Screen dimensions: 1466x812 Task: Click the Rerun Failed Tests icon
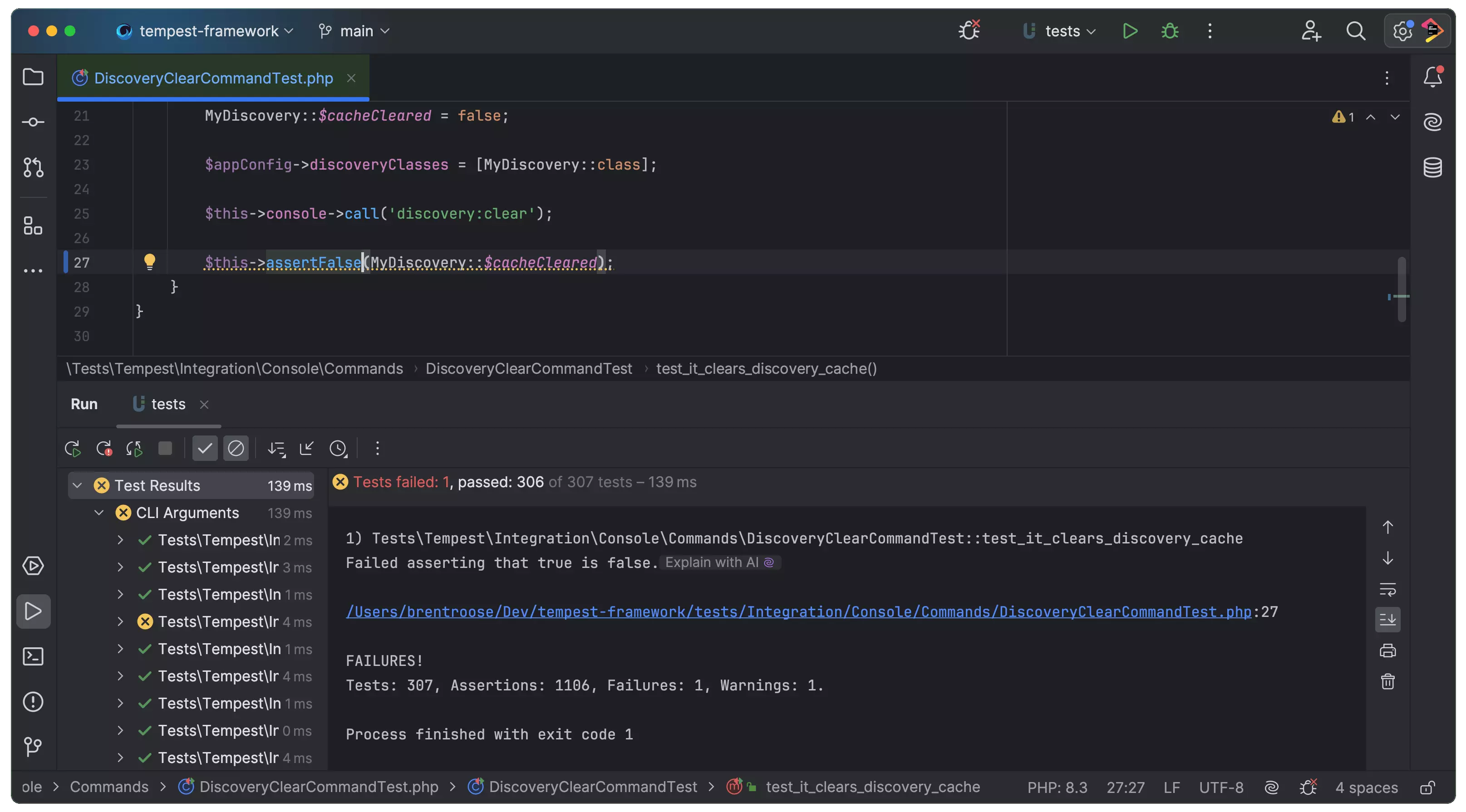tap(104, 449)
